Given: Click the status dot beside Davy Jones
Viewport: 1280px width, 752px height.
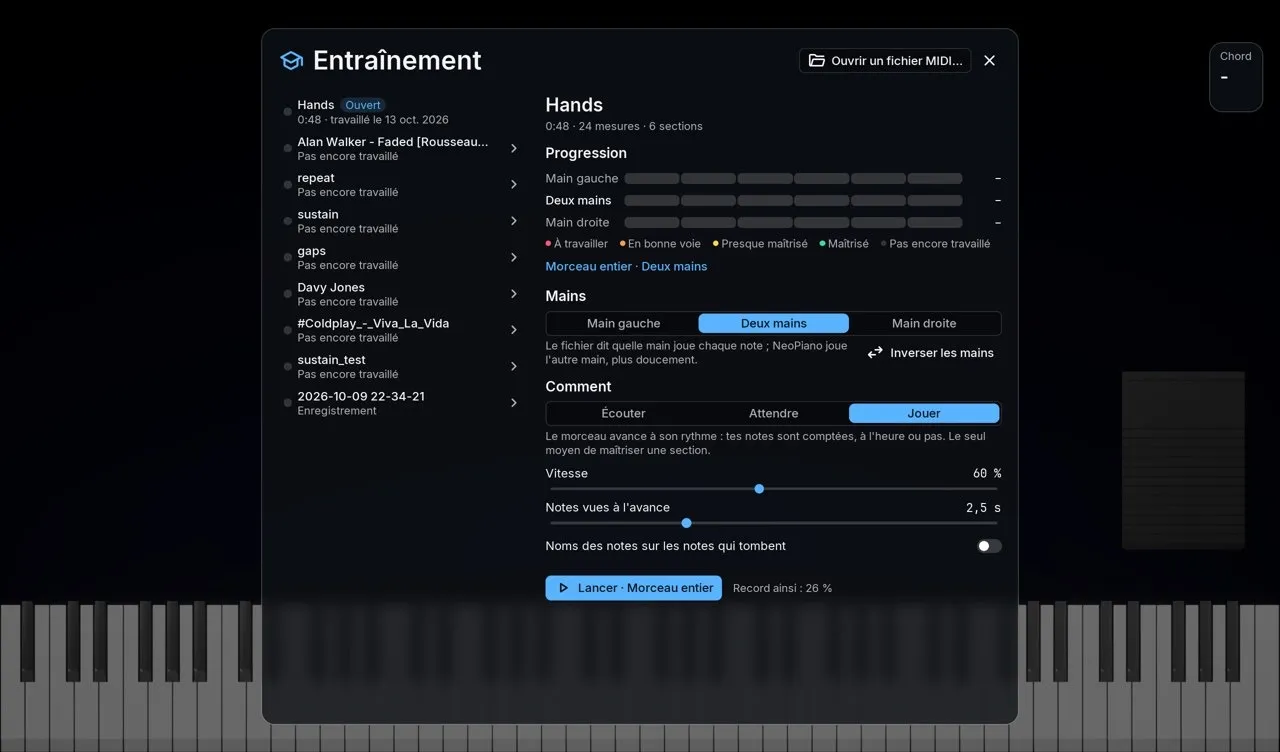Looking at the screenshot, I should pos(288,294).
